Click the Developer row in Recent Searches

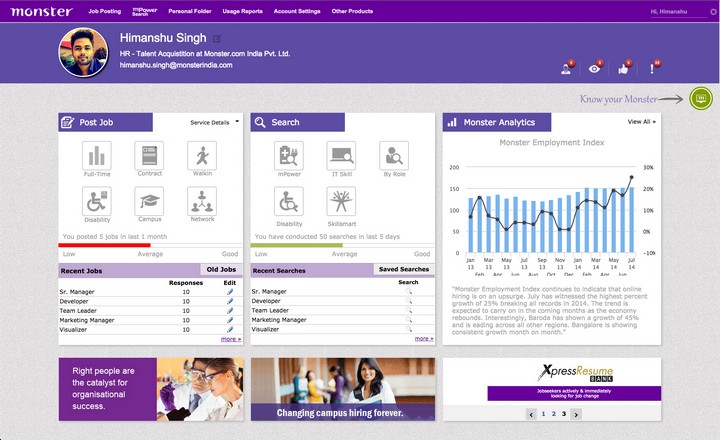point(343,301)
